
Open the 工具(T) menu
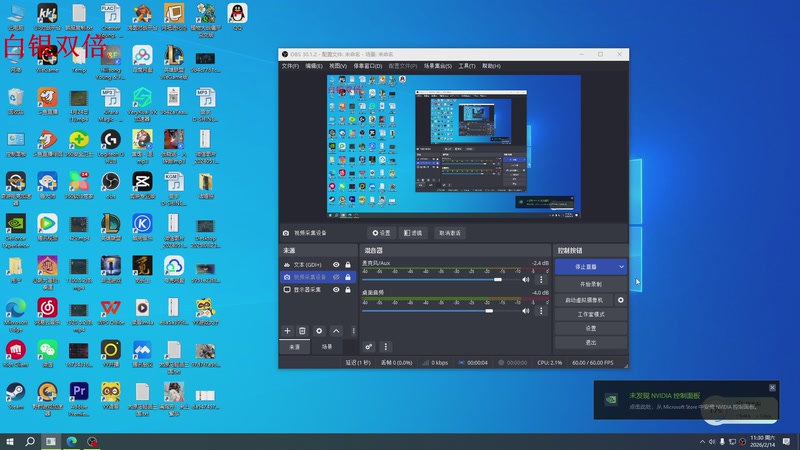pyautogui.click(x=467, y=66)
